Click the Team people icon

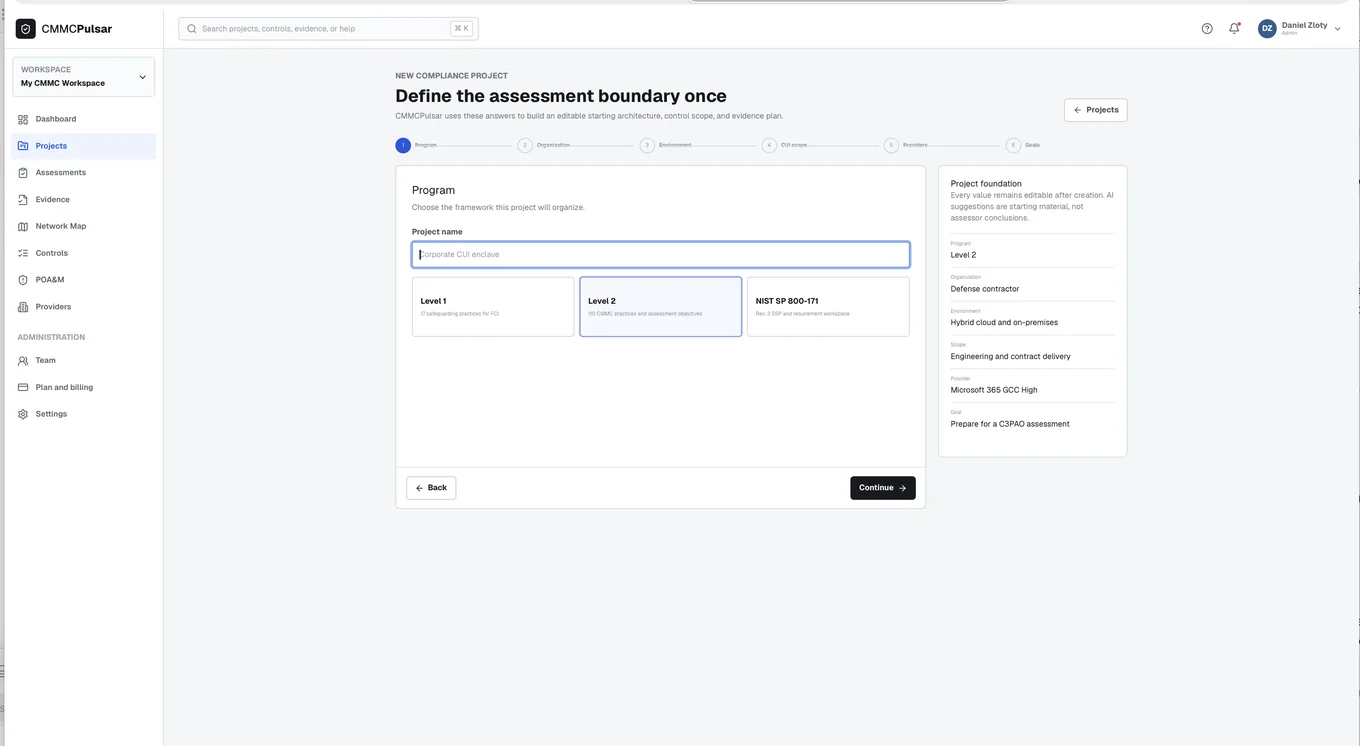(23, 360)
